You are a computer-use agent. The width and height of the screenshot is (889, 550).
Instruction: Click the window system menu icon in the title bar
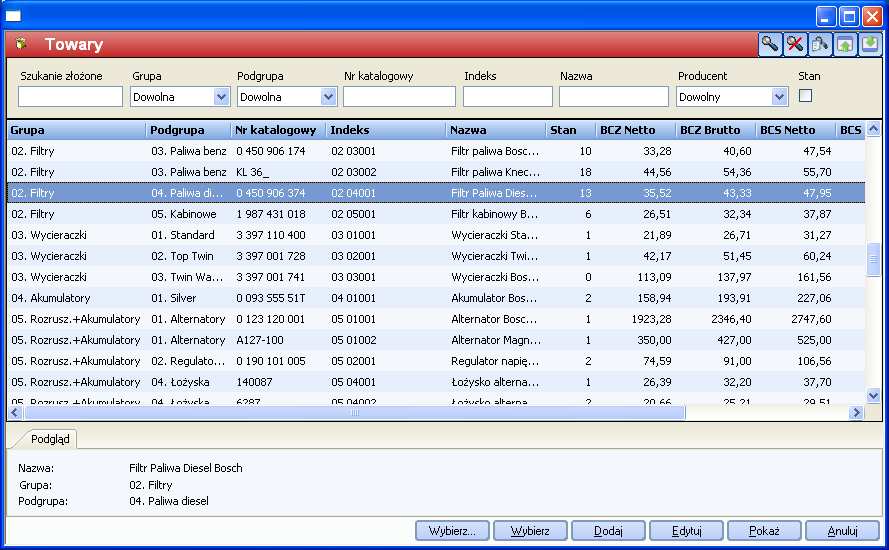click(13, 15)
